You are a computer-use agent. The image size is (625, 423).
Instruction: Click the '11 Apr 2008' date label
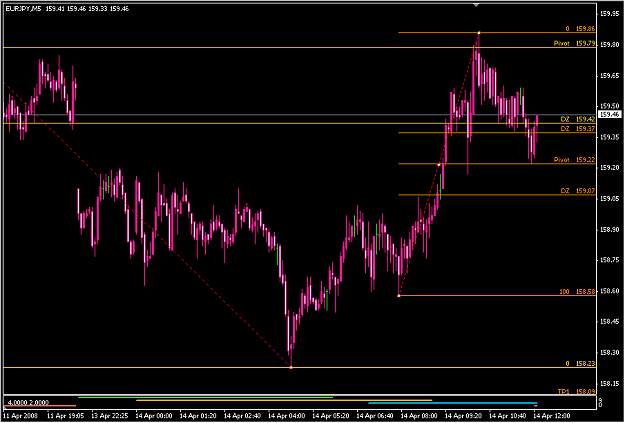[20, 416]
